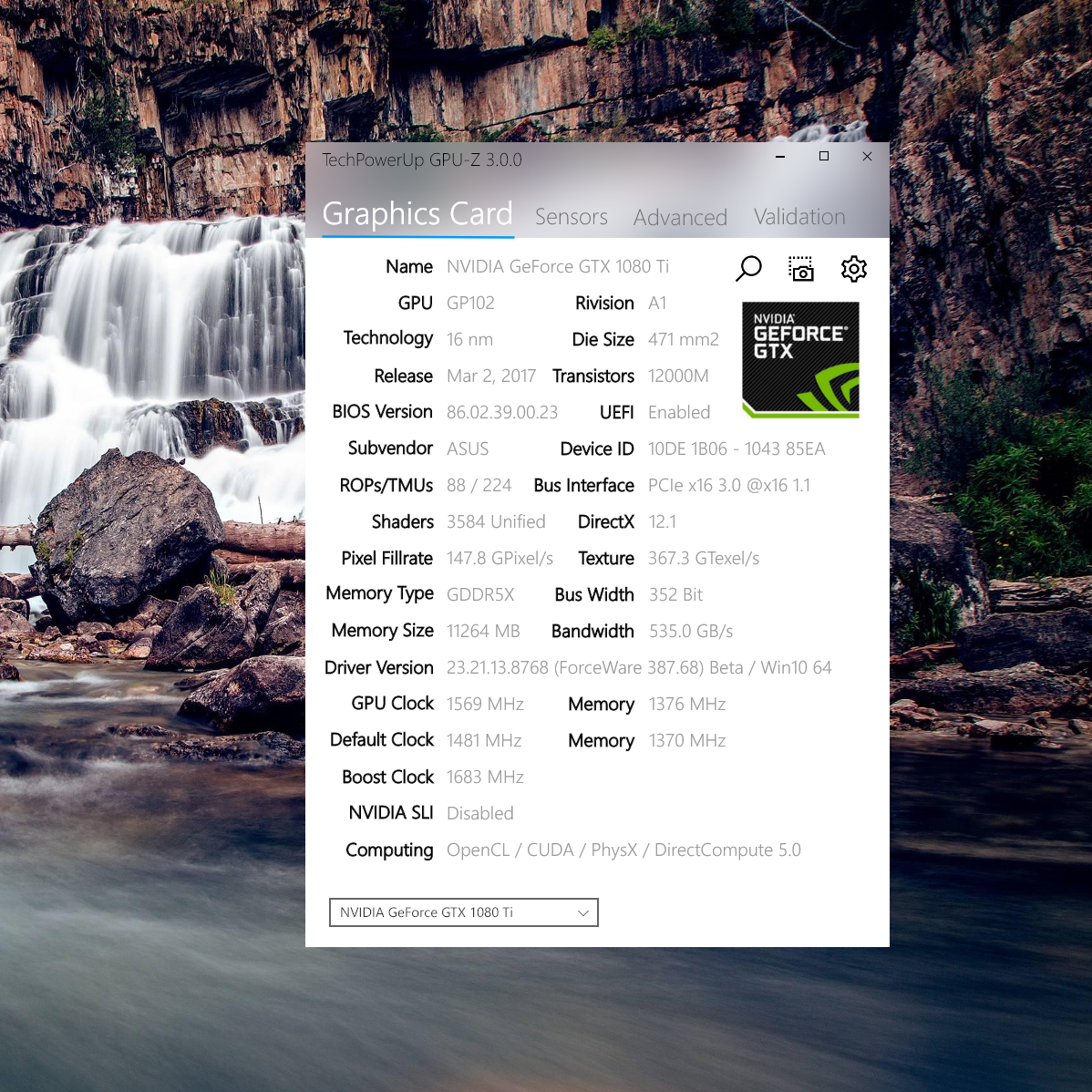Click the lookup magnifier icon

click(748, 269)
